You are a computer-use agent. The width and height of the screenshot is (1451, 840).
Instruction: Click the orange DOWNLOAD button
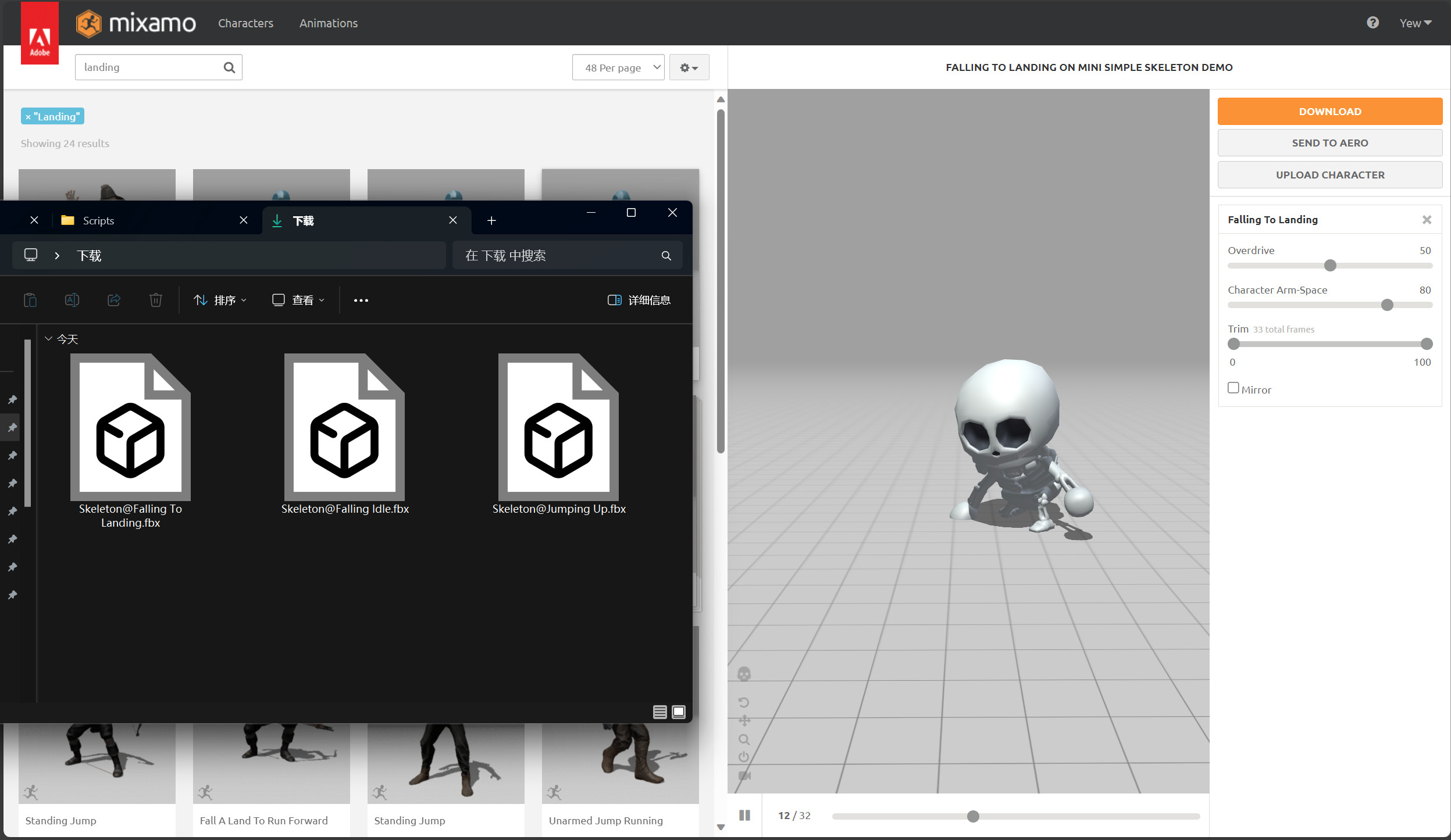pos(1329,111)
